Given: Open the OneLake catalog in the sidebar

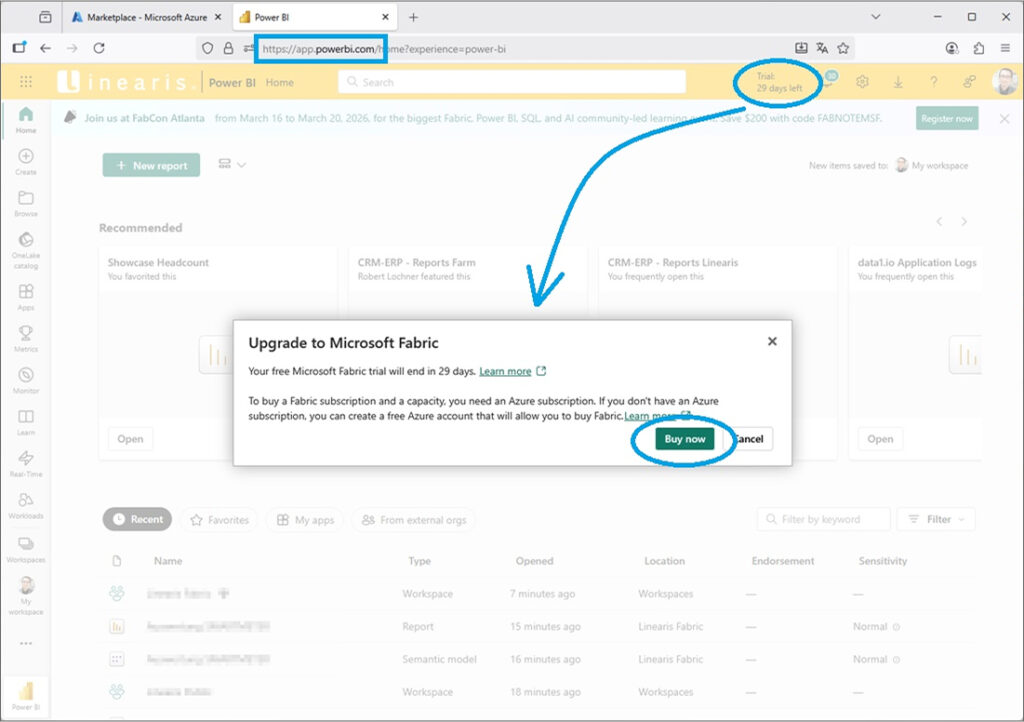Looking at the screenshot, I should click(26, 250).
